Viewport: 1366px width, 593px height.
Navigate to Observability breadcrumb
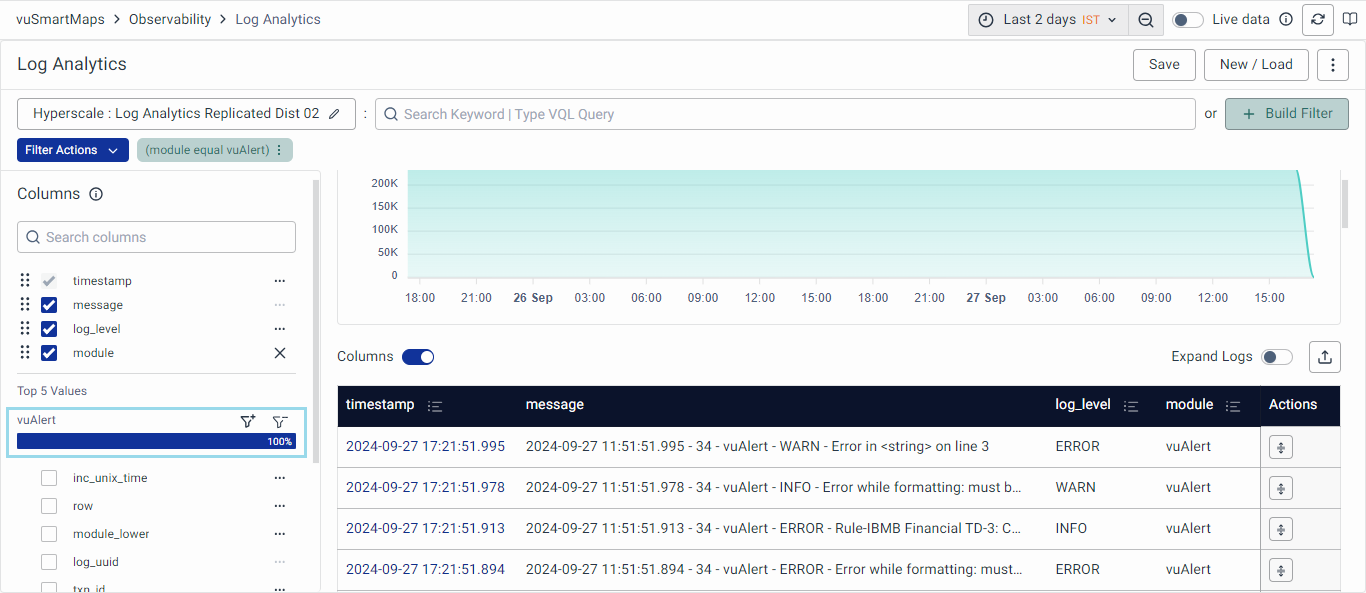click(x=170, y=19)
